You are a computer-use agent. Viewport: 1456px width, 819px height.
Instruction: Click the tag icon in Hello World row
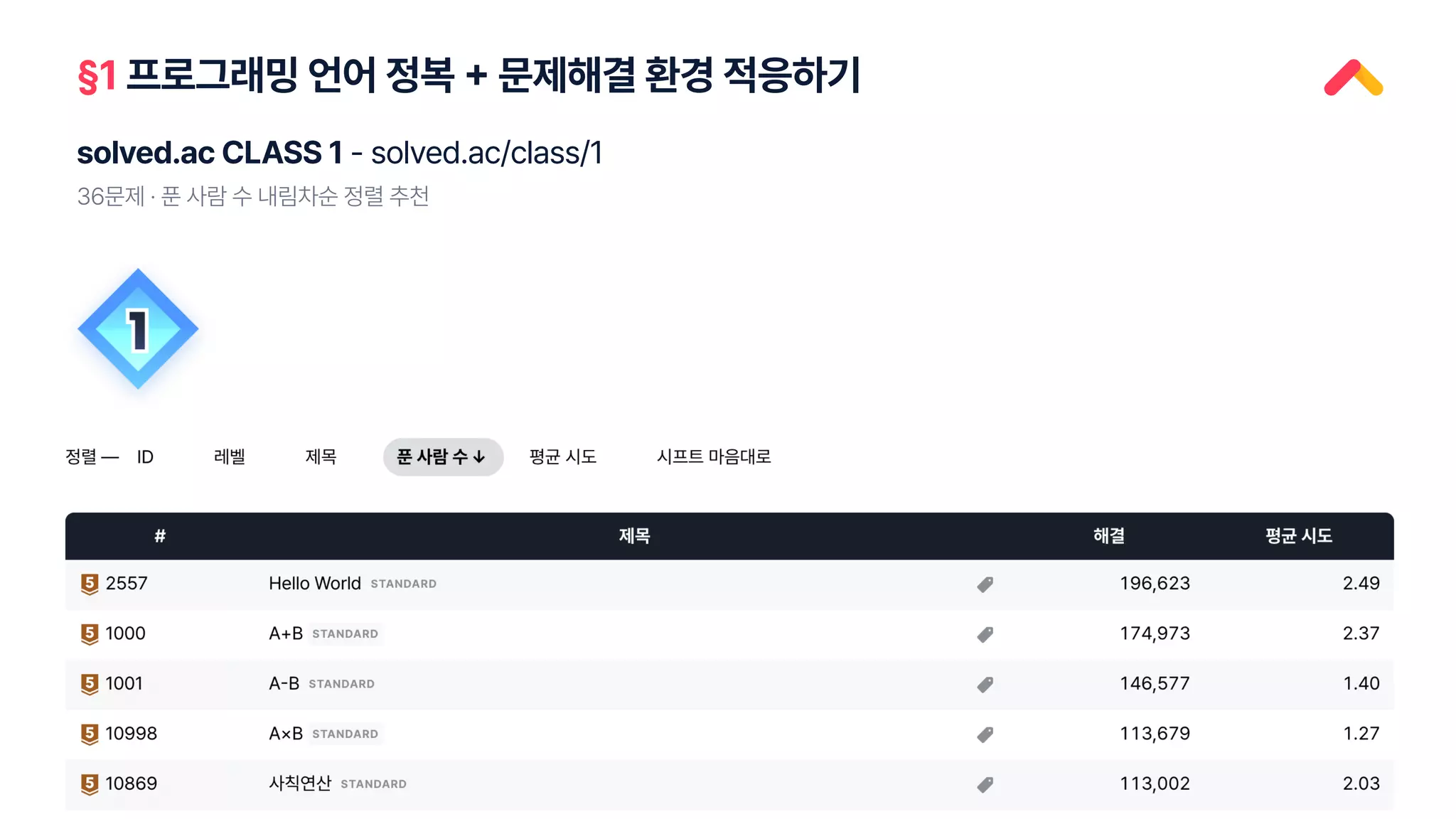(985, 584)
